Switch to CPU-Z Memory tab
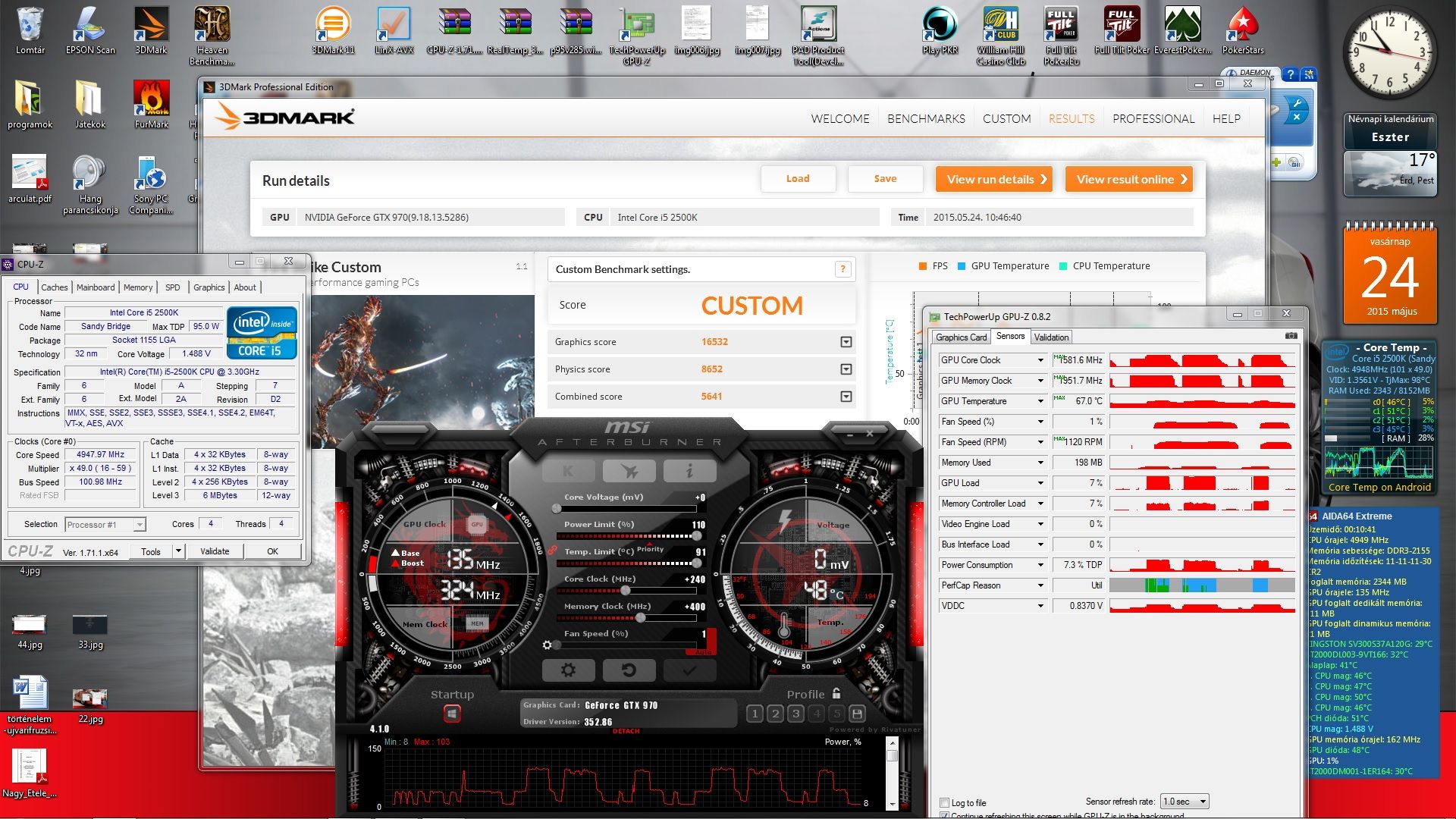1456x819 pixels. pos(138,287)
